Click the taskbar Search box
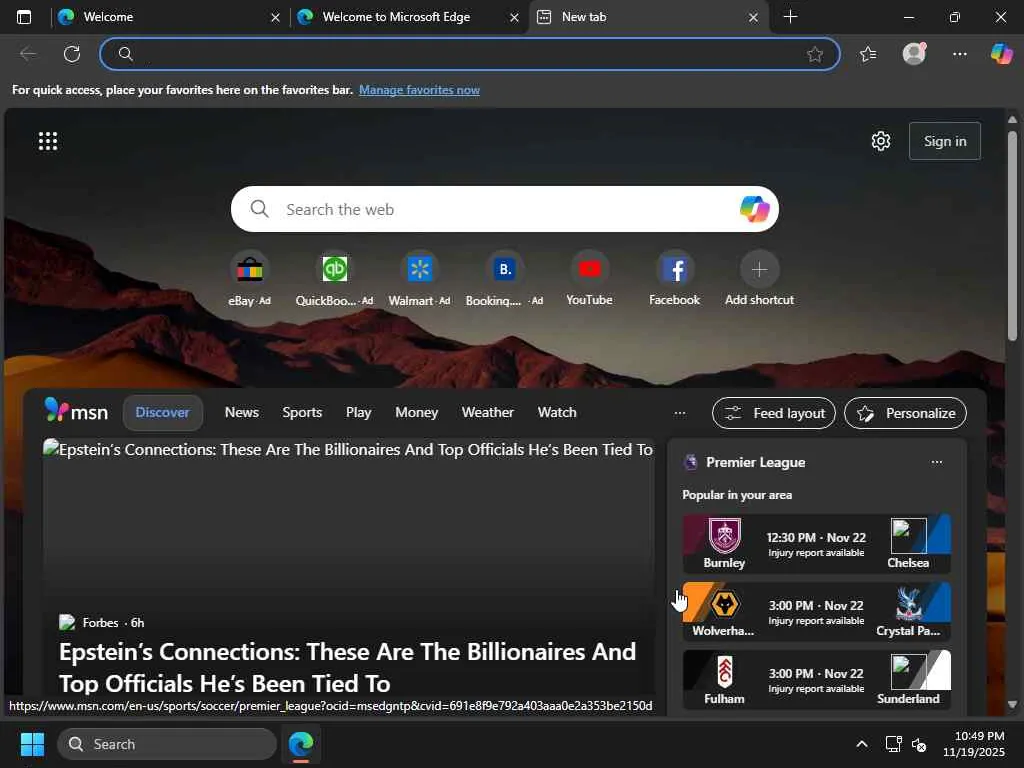 [167, 744]
